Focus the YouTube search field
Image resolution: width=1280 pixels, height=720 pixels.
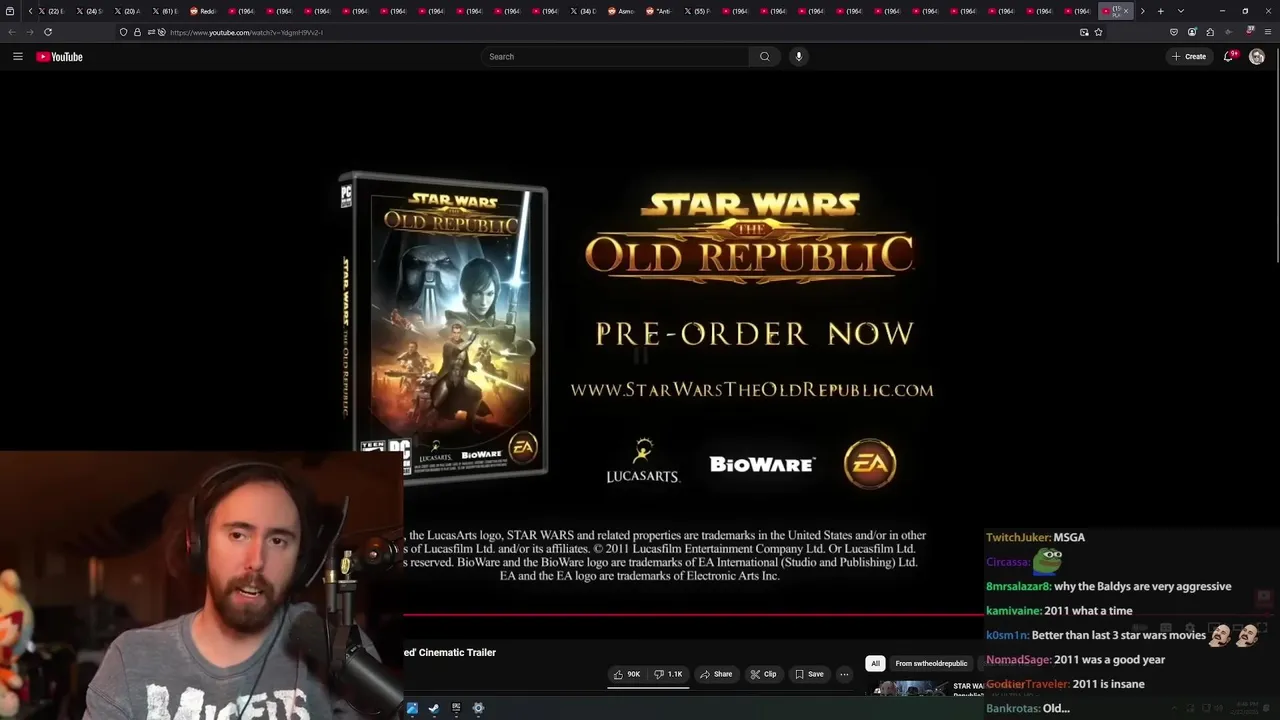point(615,57)
